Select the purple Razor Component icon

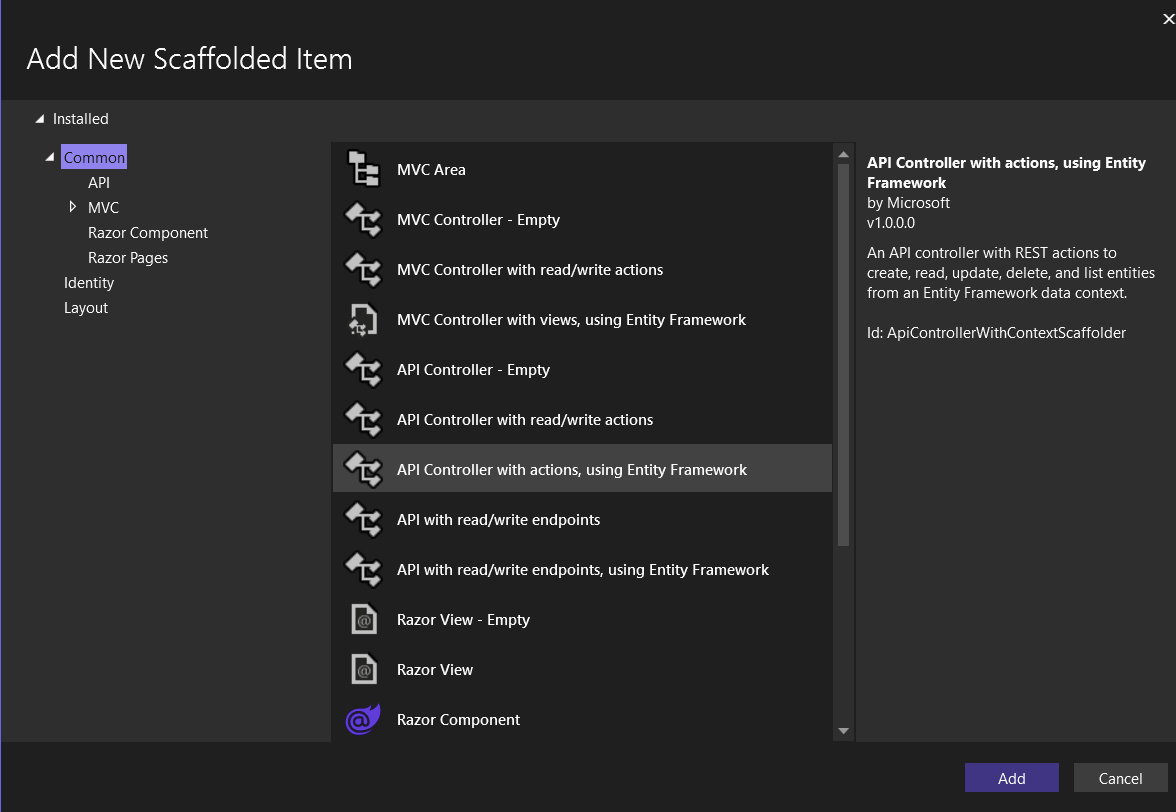click(363, 718)
